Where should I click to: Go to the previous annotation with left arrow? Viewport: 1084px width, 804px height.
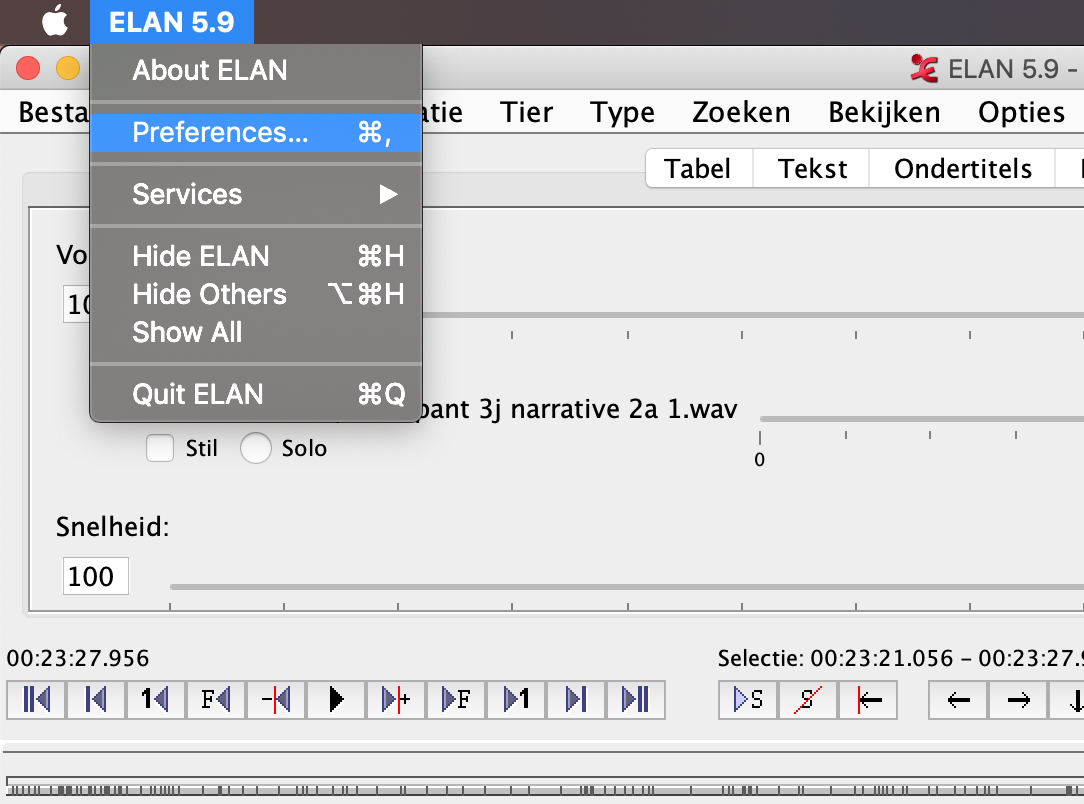click(x=958, y=699)
